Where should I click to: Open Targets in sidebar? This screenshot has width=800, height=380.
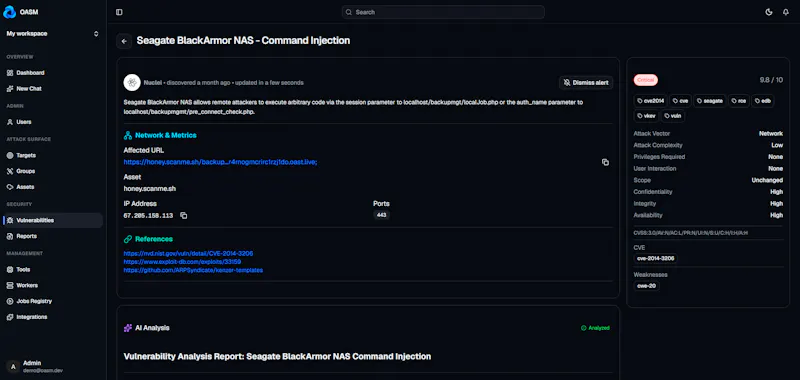[x=52, y=155]
